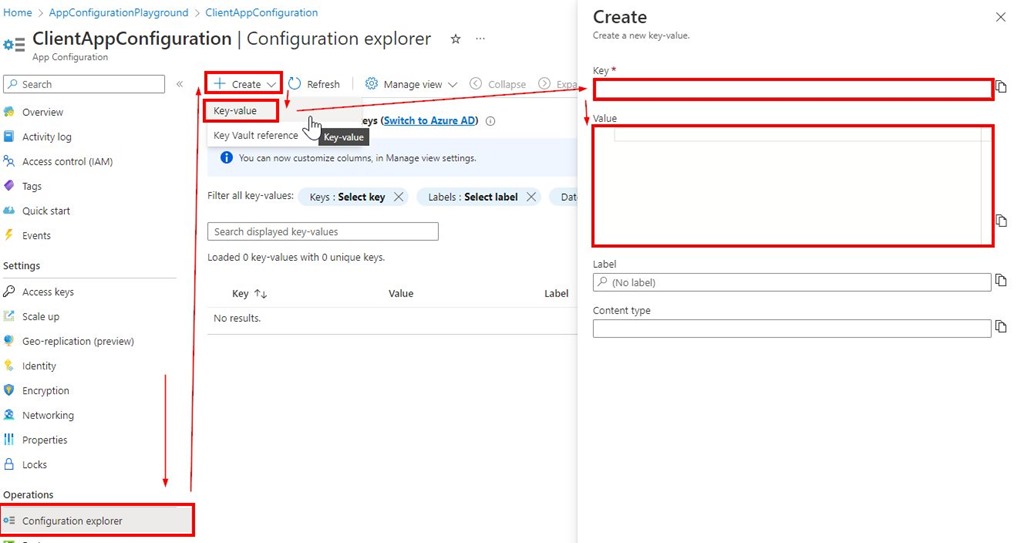
Task: Click the copy icon next to Label field
Action: 1001,283
